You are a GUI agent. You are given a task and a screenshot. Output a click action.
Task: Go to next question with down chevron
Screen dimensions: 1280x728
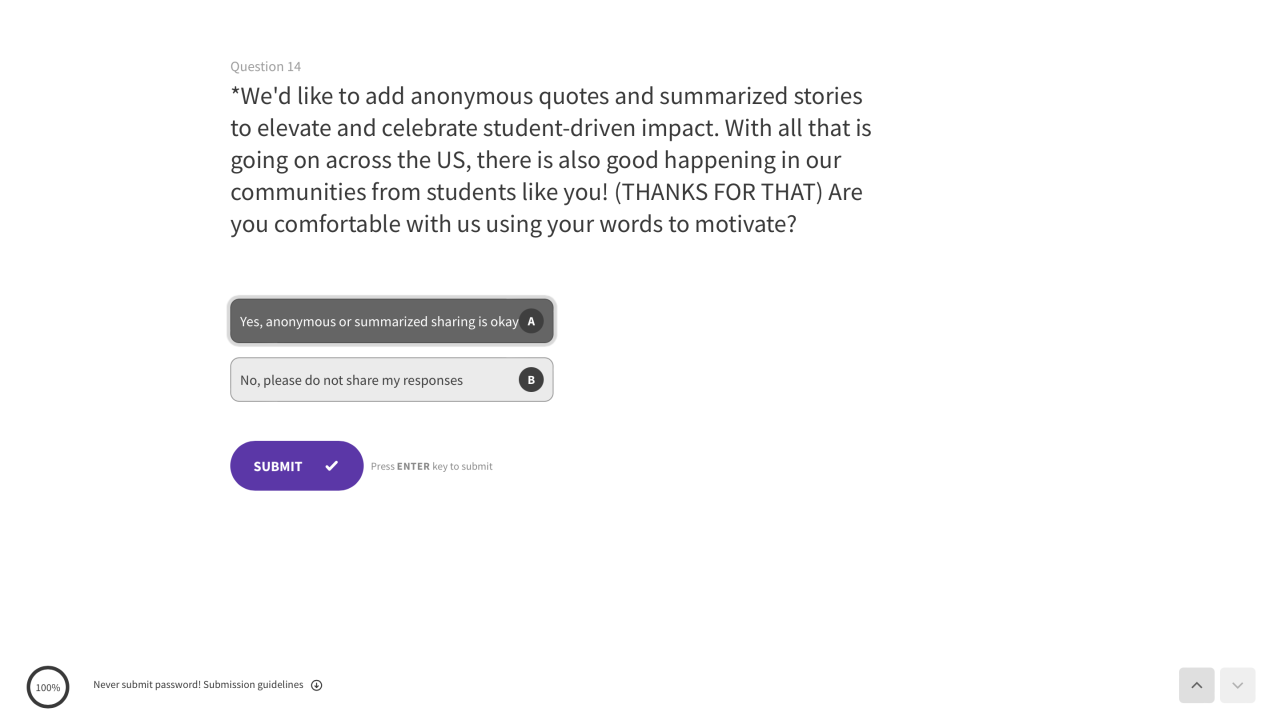(1237, 685)
